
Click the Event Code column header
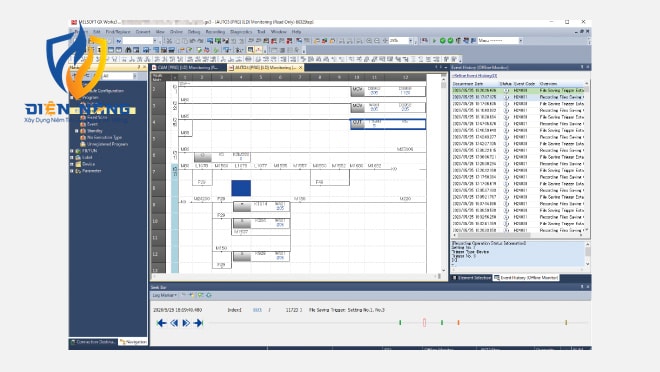pyautogui.click(x=524, y=84)
